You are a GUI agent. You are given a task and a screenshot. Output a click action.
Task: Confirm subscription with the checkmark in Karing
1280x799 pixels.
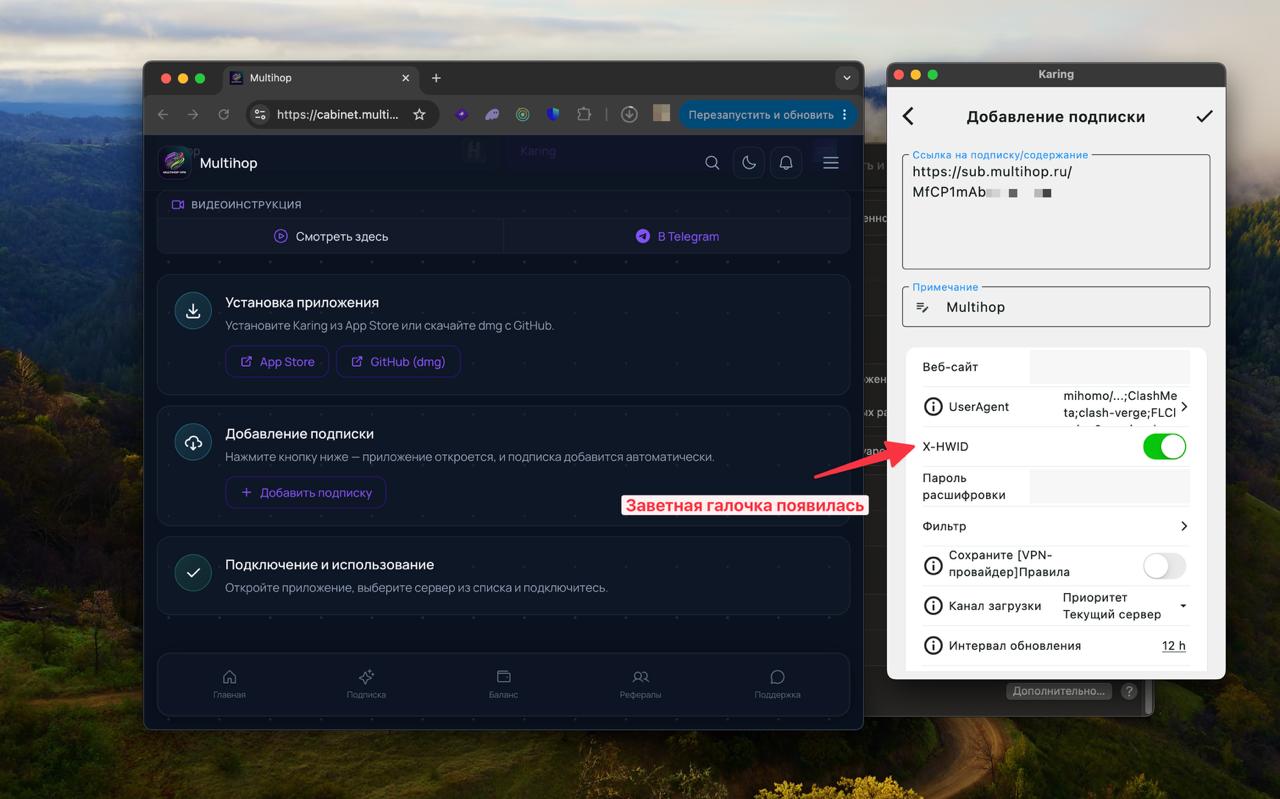(1204, 116)
